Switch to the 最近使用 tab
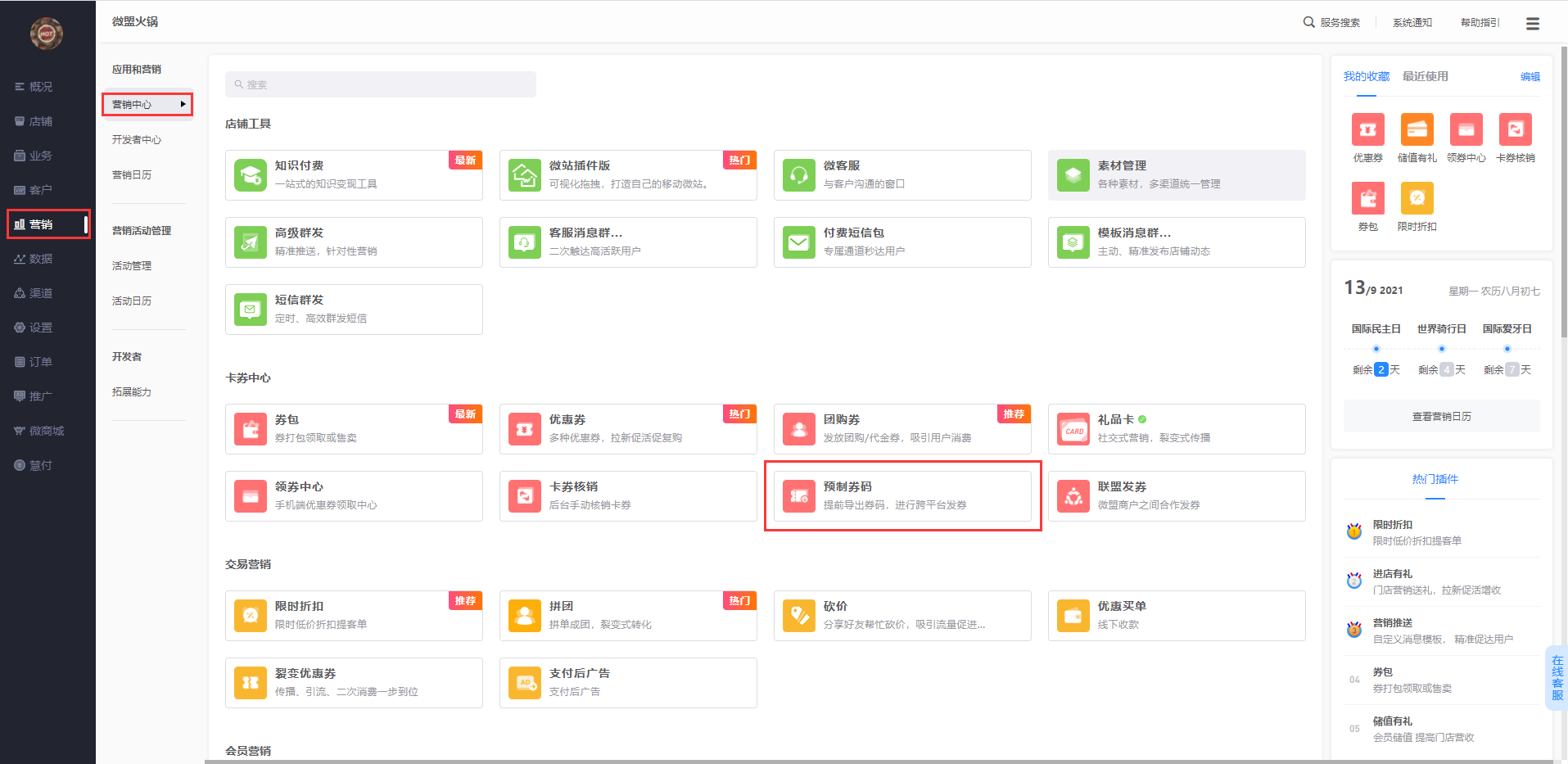Image resolution: width=1568 pixels, height=764 pixels. 1425,76
